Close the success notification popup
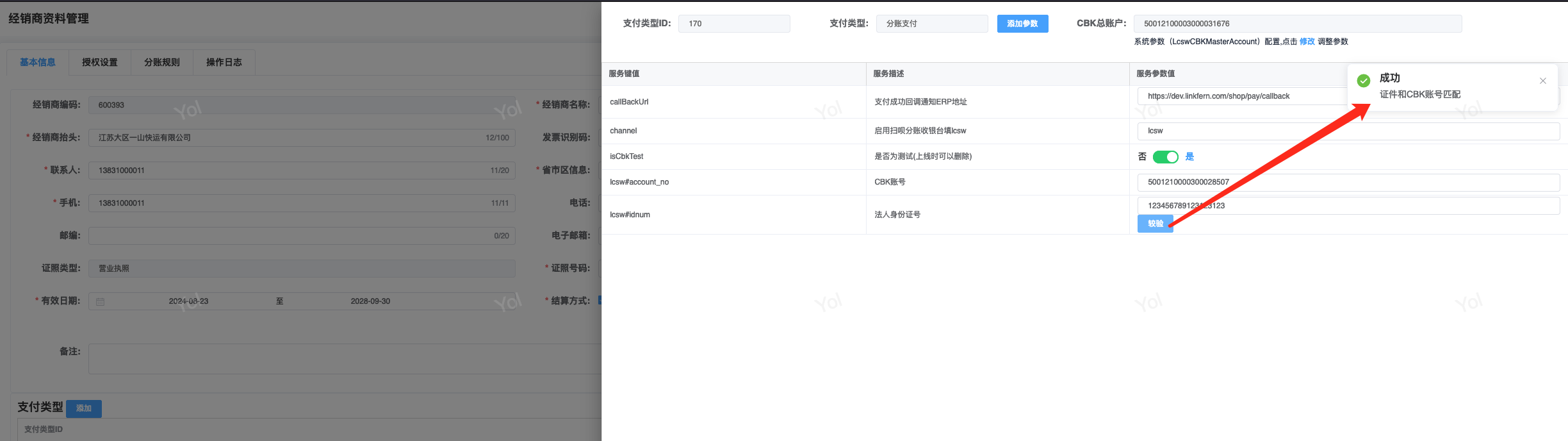Viewport: 1568px width, 441px height. tap(1542, 81)
